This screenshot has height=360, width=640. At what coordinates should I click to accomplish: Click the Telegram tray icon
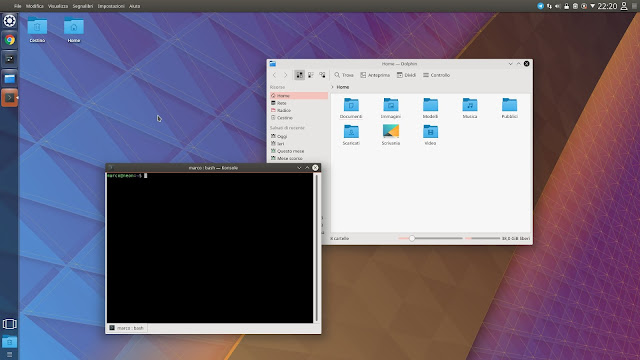tap(540, 6)
